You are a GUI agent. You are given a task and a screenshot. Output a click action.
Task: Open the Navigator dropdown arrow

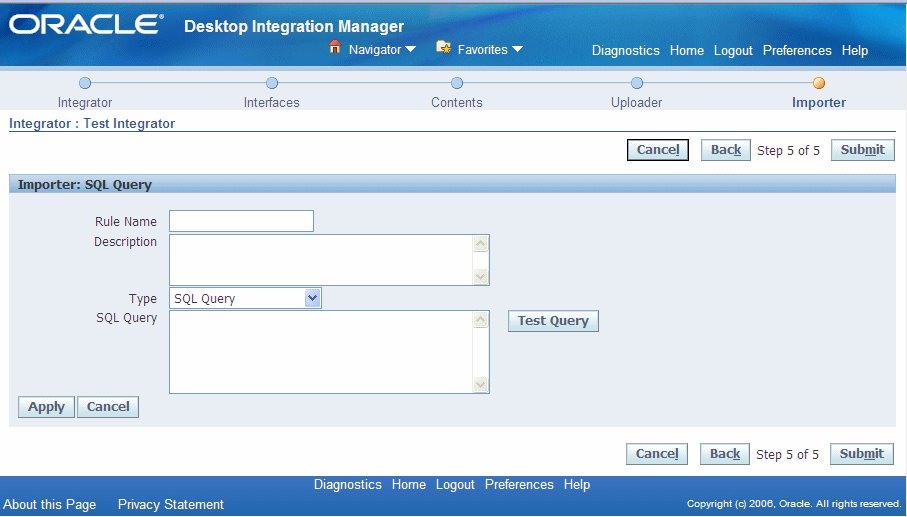pyautogui.click(x=410, y=50)
